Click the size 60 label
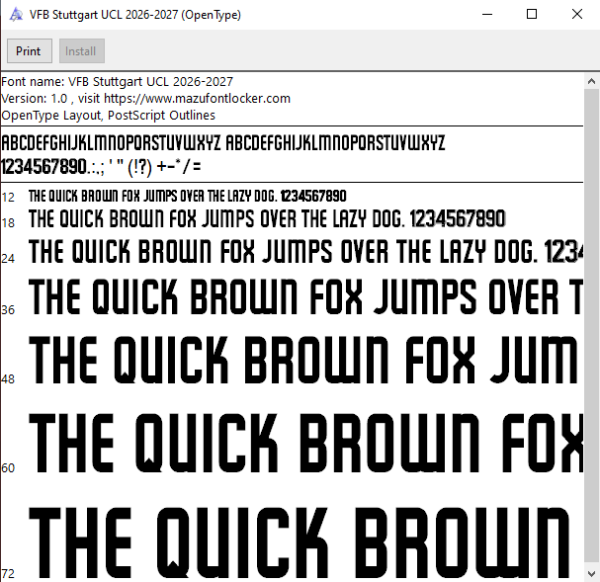This screenshot has height=582, width=600. click(x=8, y=468)
